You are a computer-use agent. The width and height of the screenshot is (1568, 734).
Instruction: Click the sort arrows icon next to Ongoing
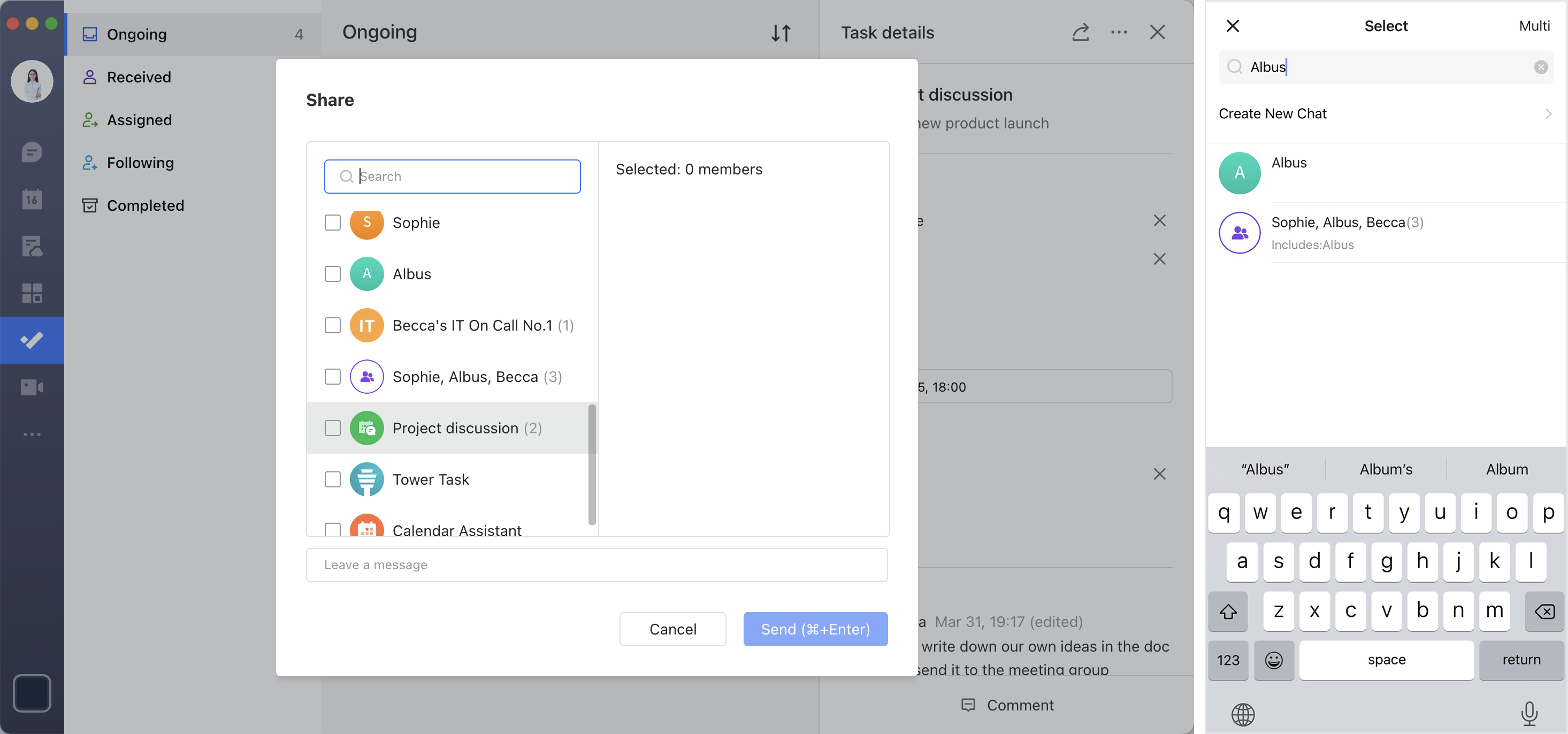pyautogui.click(x=781, y=33)
